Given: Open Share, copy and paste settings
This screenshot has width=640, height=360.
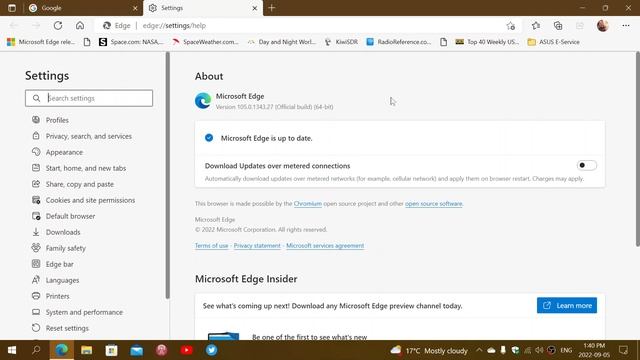Looking at the screenshot, I should [x=73, y=184].
